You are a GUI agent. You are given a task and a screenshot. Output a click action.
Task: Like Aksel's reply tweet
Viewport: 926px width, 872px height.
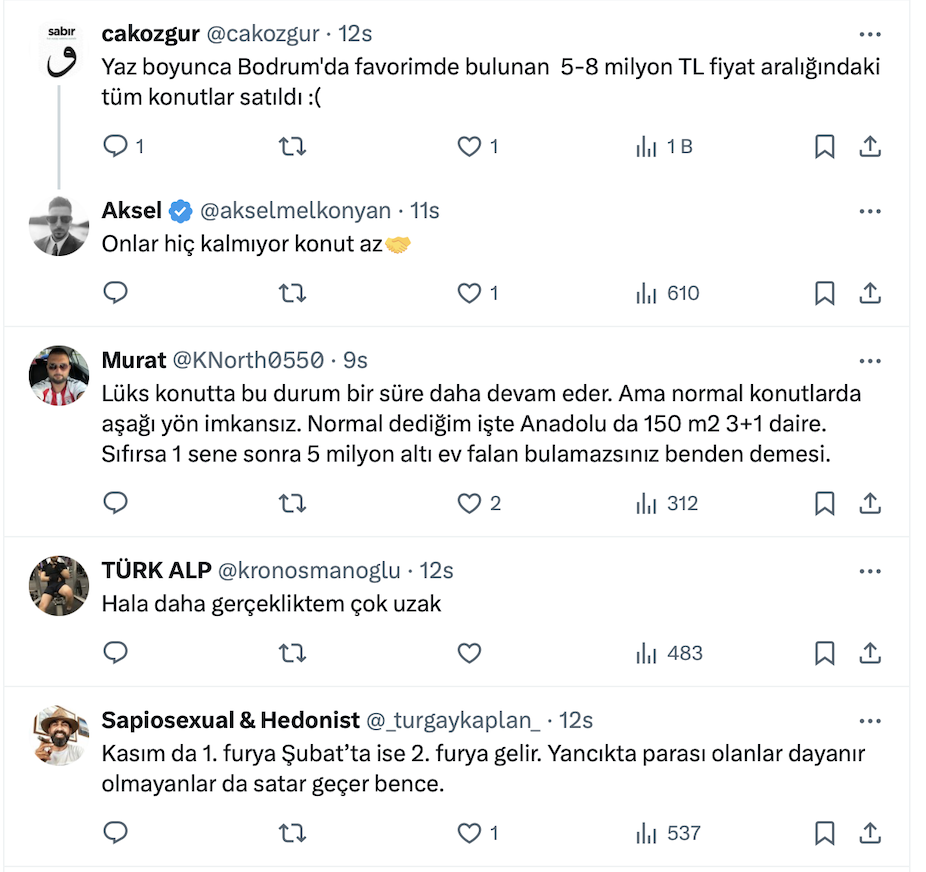(x=469, y=293)
